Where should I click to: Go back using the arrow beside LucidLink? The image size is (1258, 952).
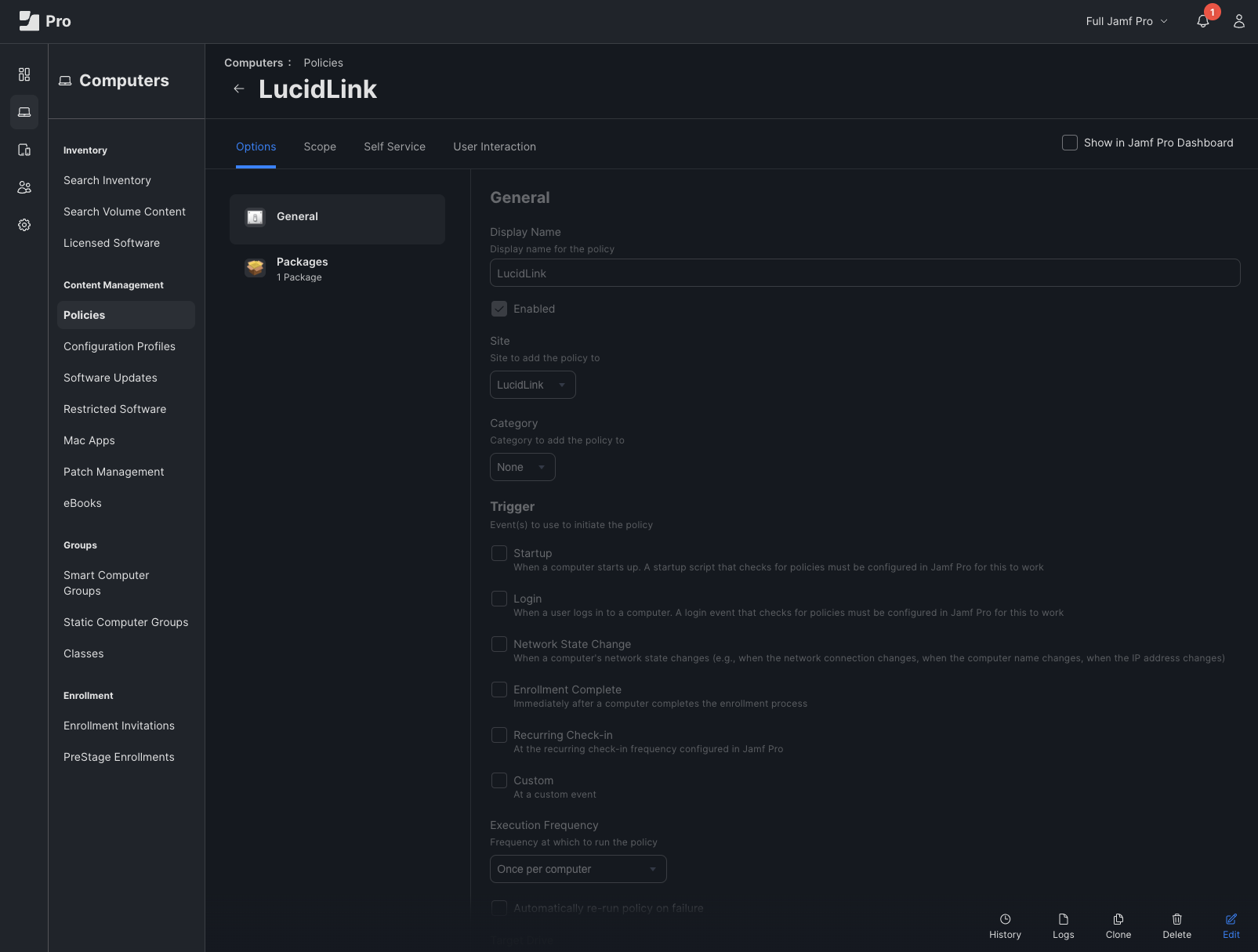point(239,89)
